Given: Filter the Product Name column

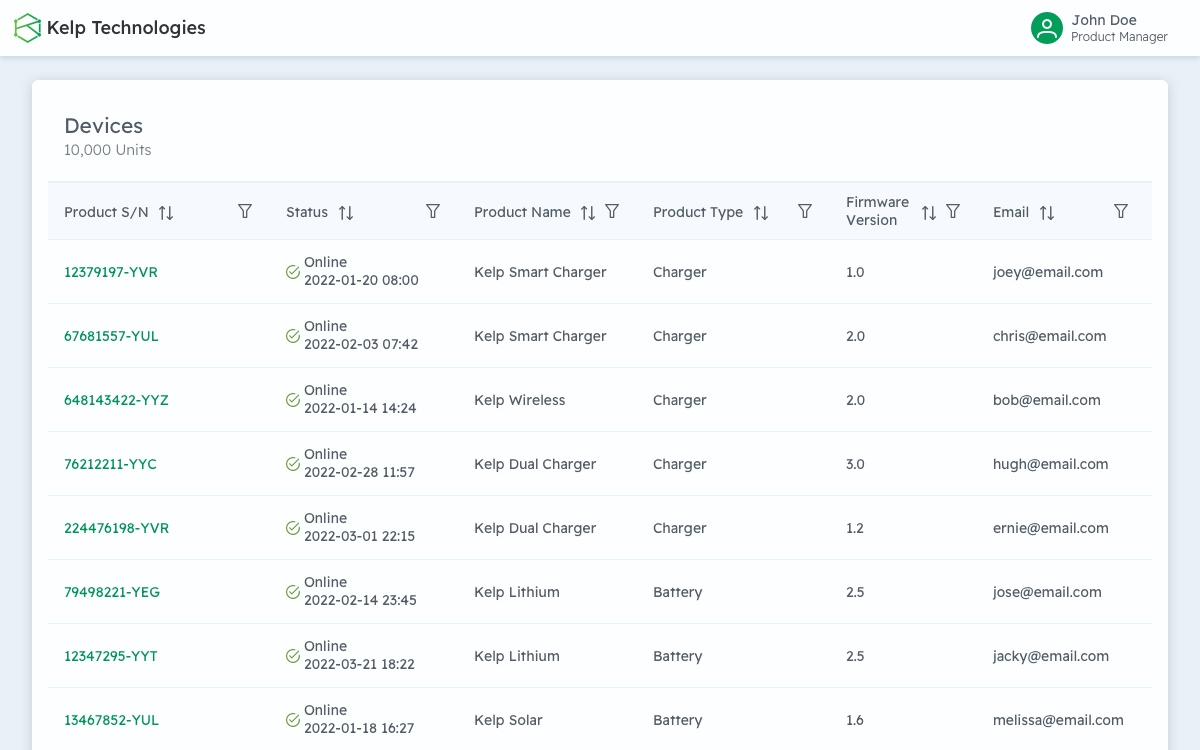Looking at the screenshot, I should [x=613, y=211].
